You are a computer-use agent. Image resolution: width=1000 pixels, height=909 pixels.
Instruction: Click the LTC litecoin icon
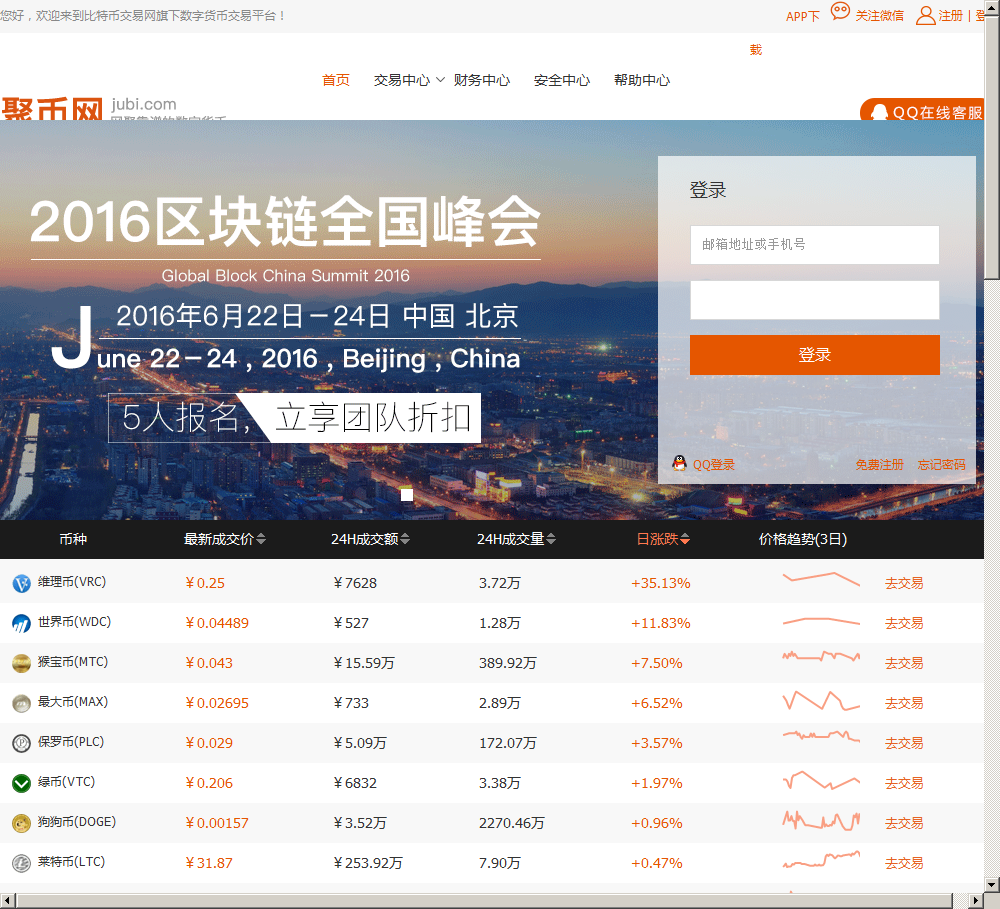(22, 863)
